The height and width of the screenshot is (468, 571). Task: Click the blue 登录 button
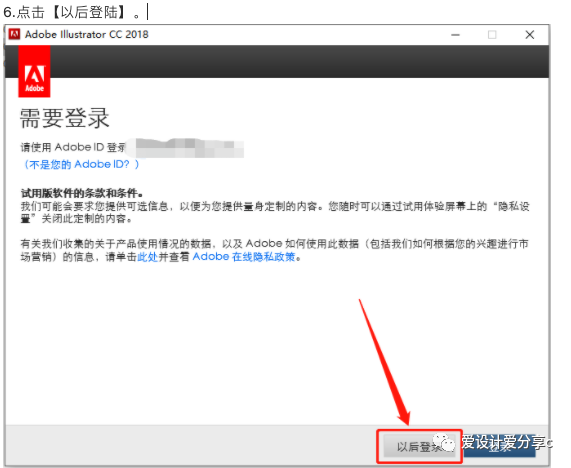pos(500,446)
